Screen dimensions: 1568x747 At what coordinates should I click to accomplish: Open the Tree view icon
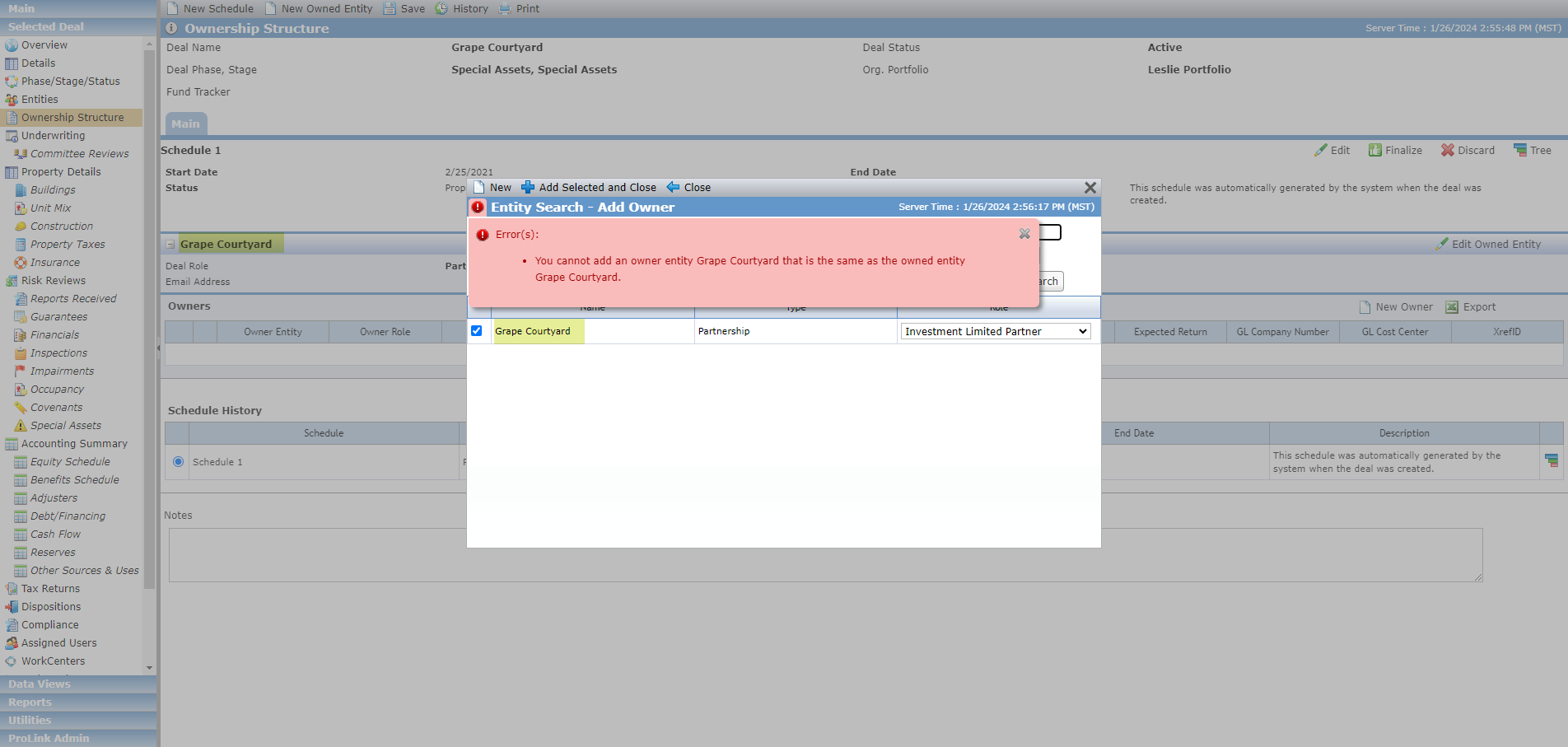point(1520,150)
